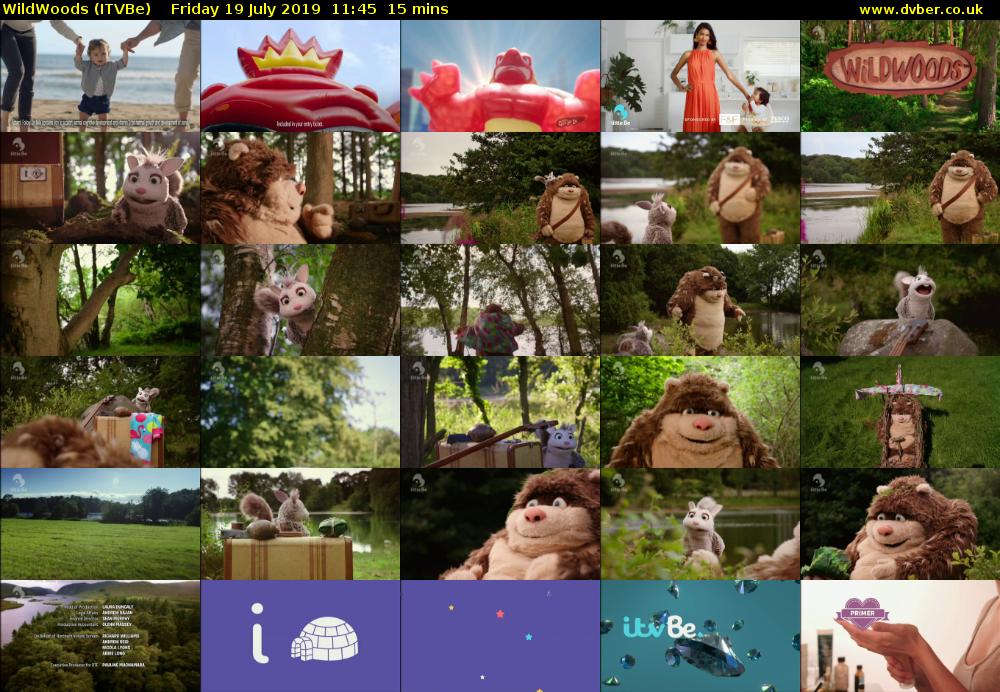Open the green meadow and lake thumbnail
This screenshot has width=1000, height=692.
click(100, 524)
